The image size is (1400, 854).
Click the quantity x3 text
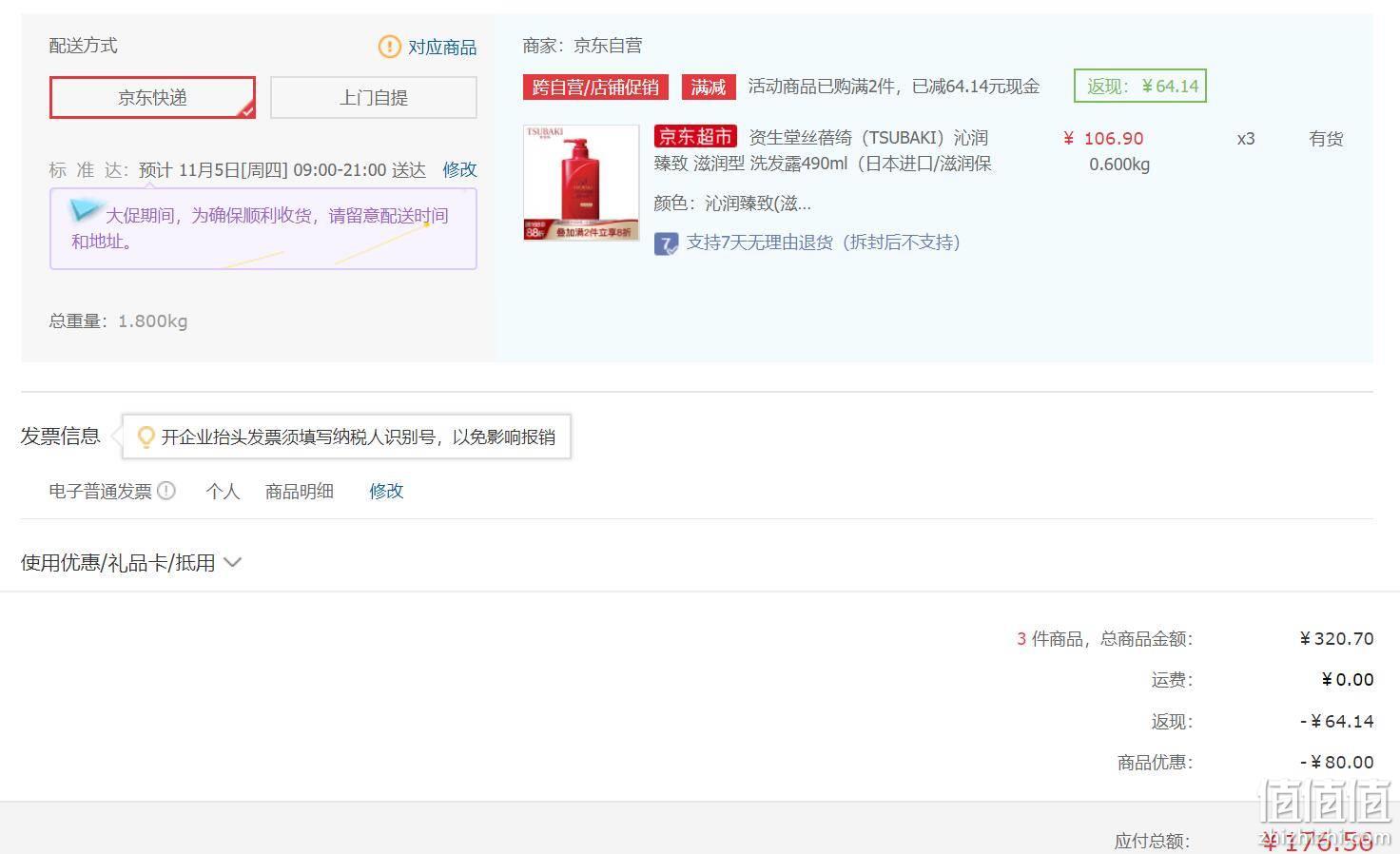1246,139
